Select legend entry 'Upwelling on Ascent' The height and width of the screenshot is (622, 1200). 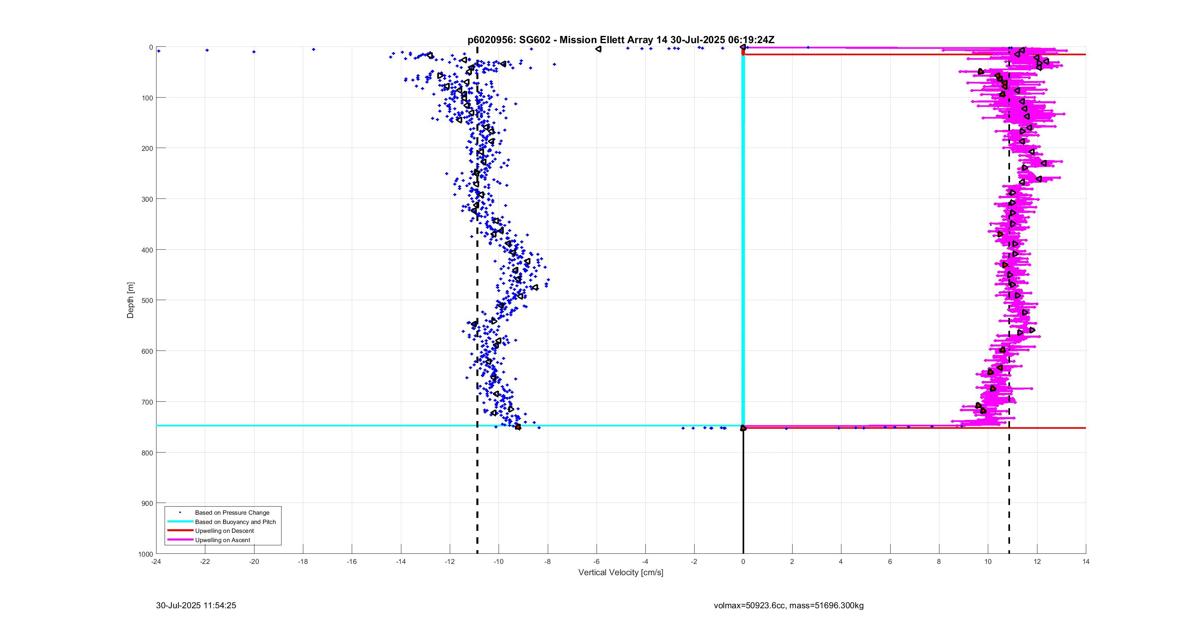pyautogui.click(x=223, y=540)
